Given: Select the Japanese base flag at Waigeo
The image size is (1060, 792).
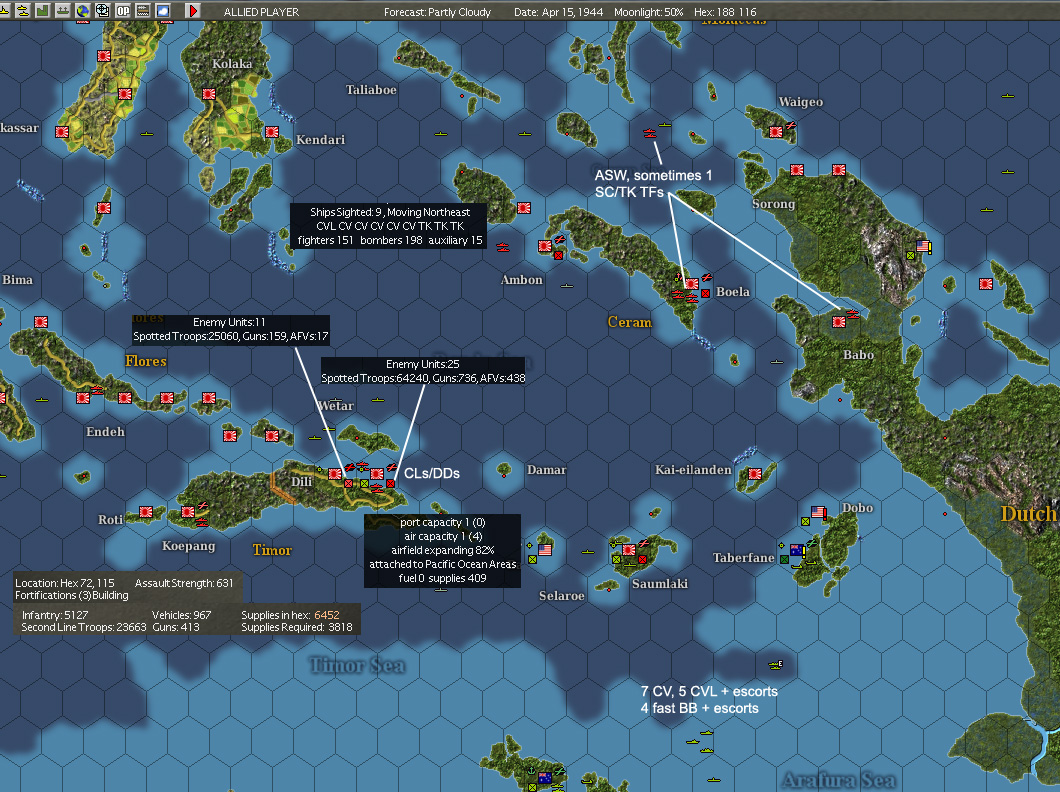Looking at the screenshot, I should [x=776, y=132].
